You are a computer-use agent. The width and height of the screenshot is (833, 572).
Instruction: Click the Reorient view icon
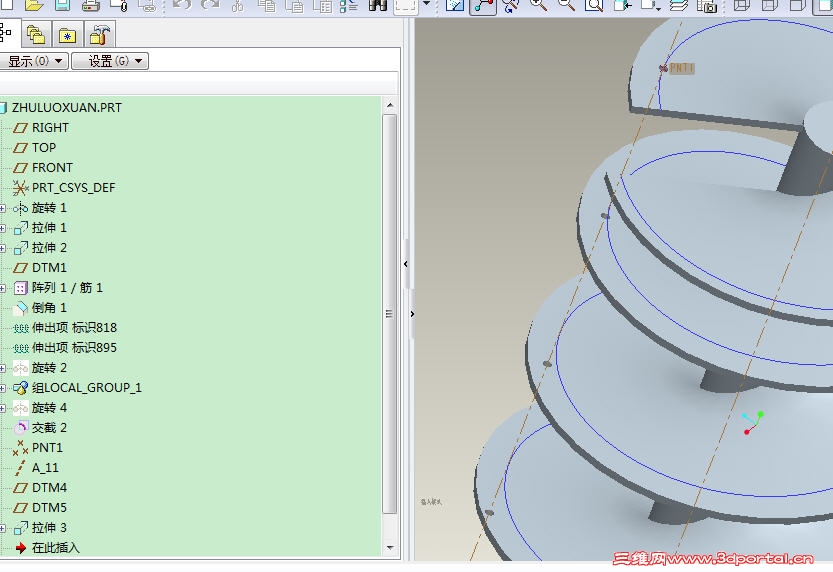622,5
